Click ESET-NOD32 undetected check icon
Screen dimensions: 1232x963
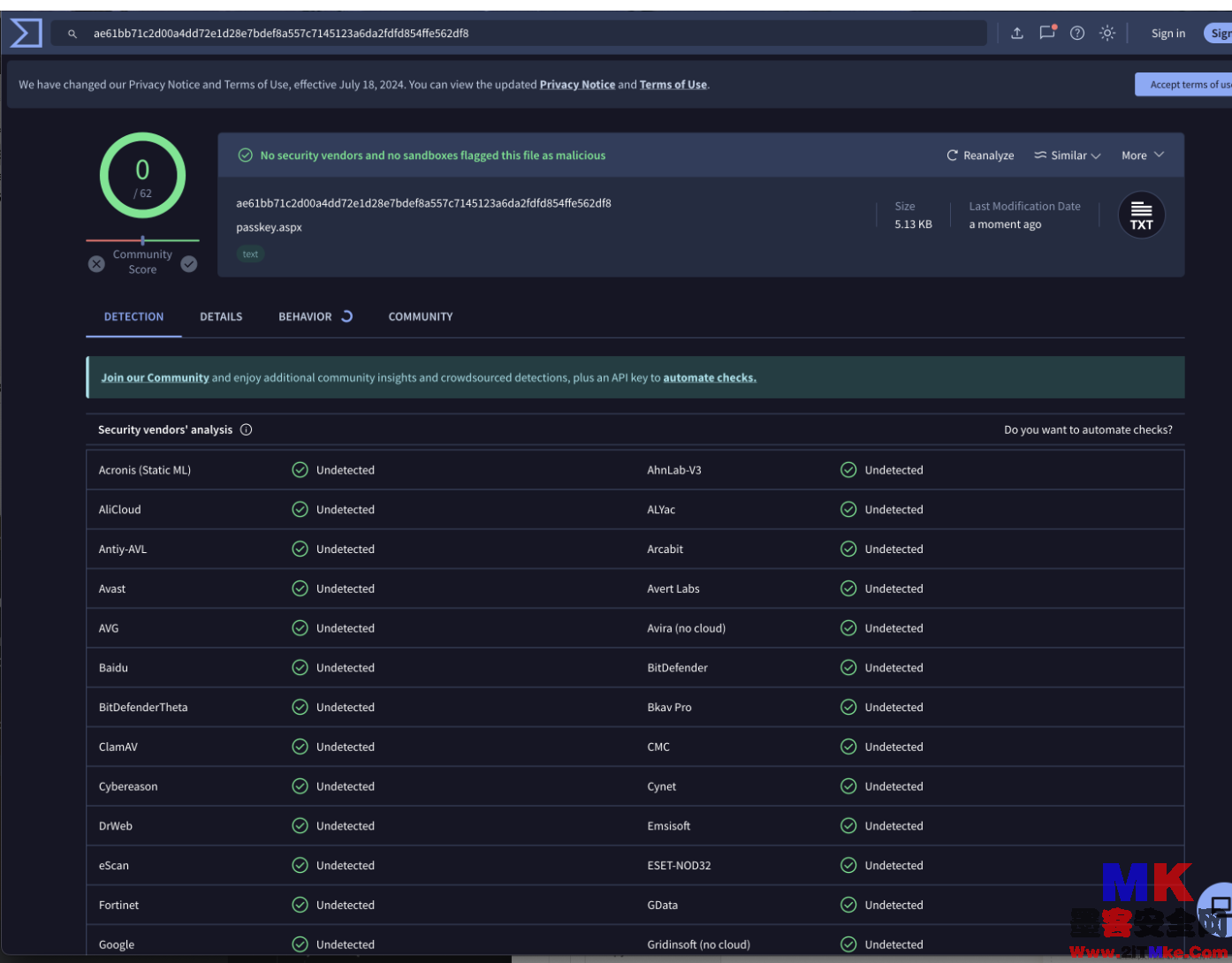(x=848, y=865)
